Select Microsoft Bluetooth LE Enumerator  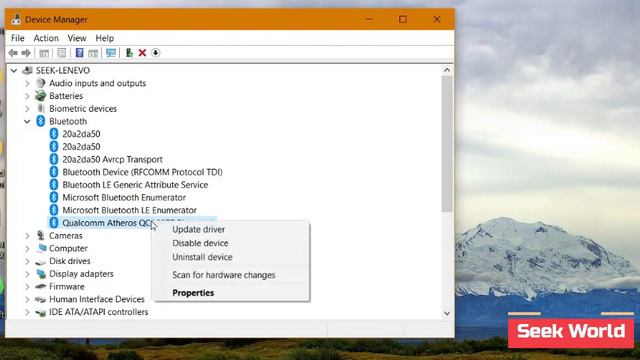point(129,210)
